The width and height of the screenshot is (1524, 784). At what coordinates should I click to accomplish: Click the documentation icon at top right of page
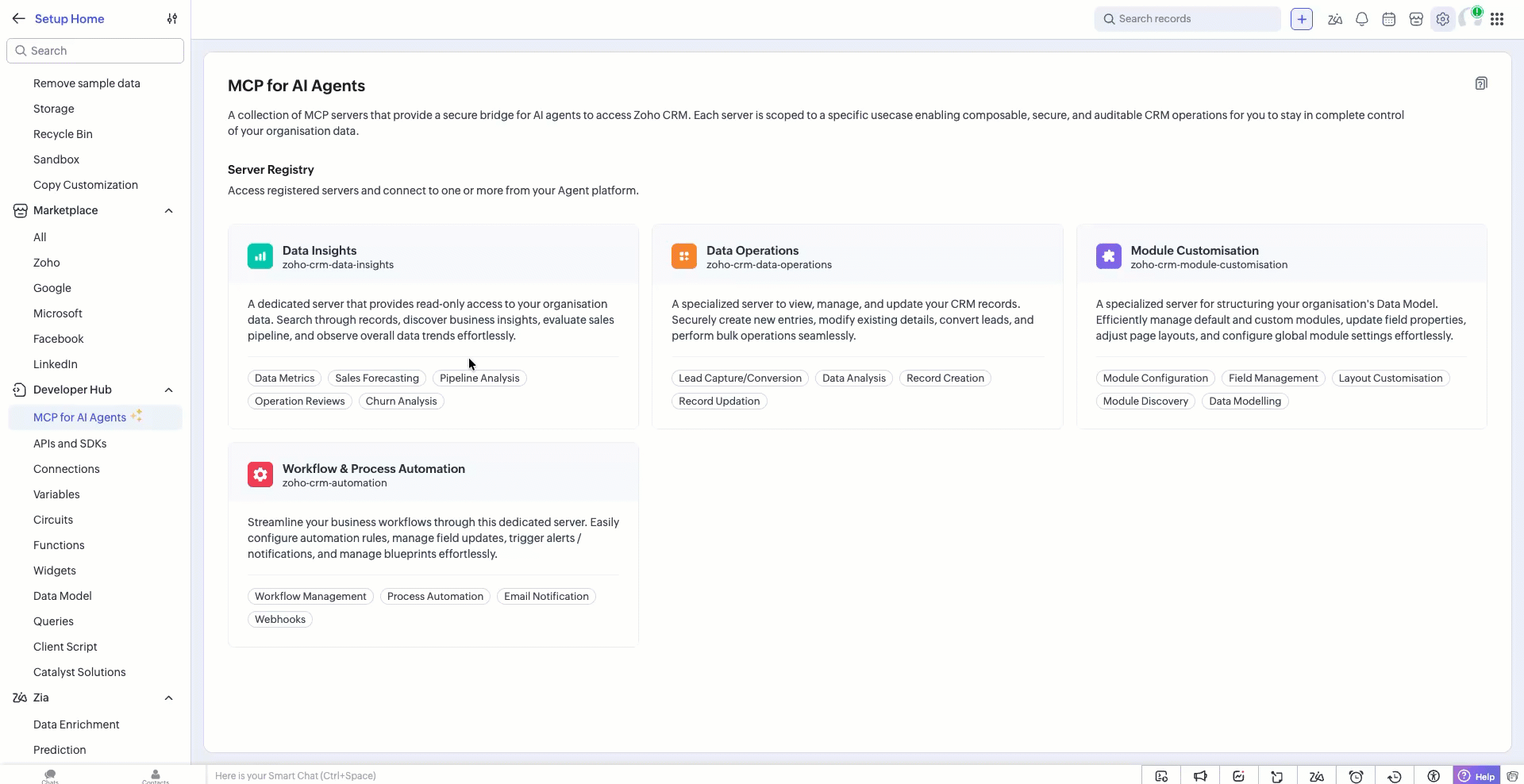(1481, 83)
